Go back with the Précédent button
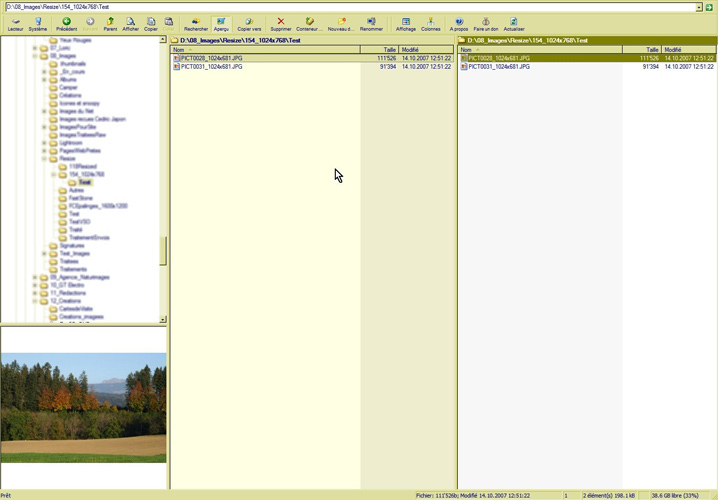 tap(66, 23)
